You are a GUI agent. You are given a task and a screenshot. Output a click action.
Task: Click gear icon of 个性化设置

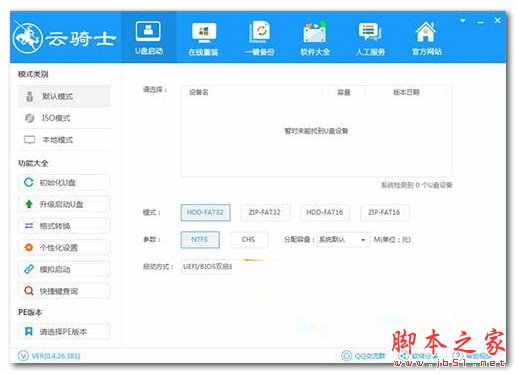pos(29,247)
